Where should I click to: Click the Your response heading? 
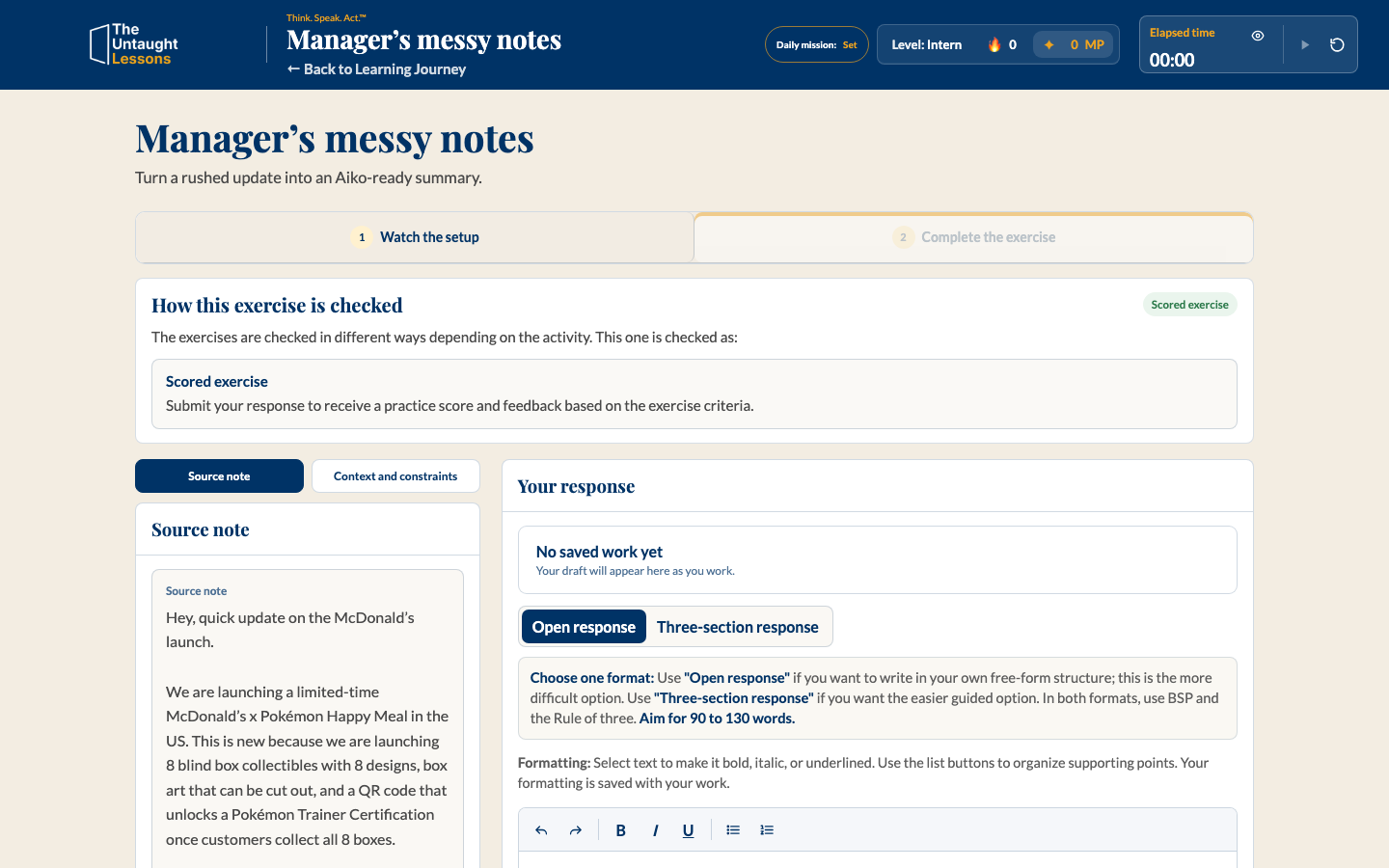point(576,487)
